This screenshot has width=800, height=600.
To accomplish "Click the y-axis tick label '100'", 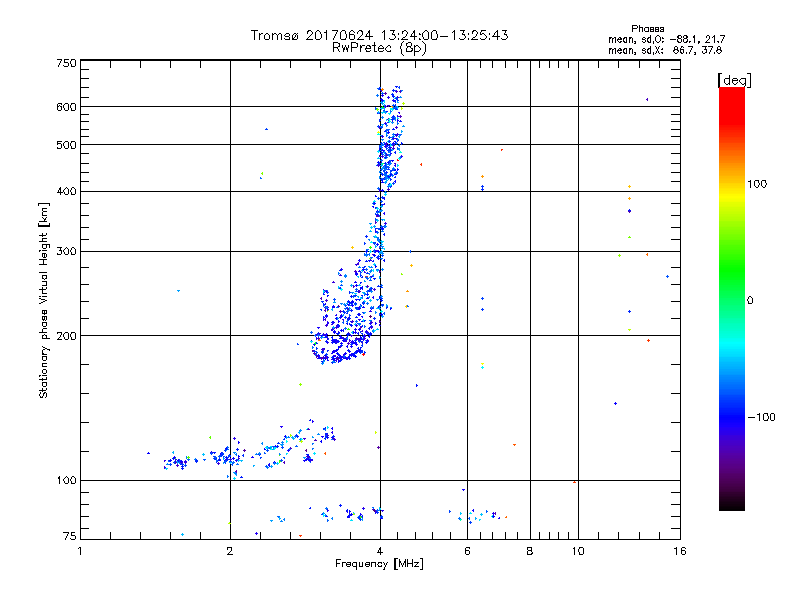I will tap(66, 481).
